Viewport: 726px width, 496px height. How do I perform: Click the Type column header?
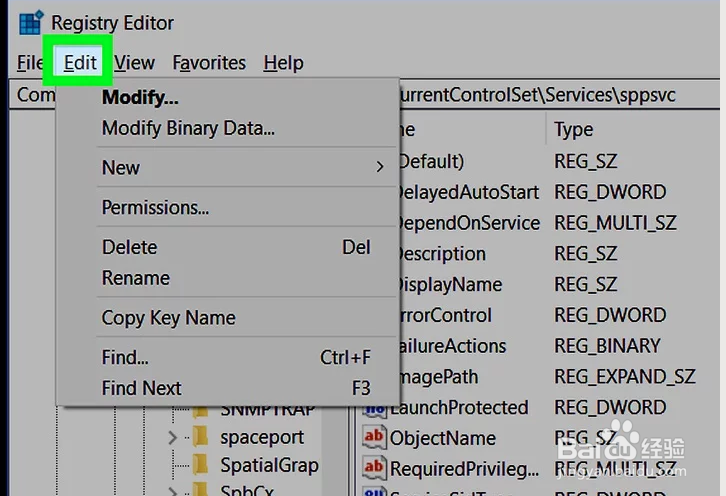(574, 129)
